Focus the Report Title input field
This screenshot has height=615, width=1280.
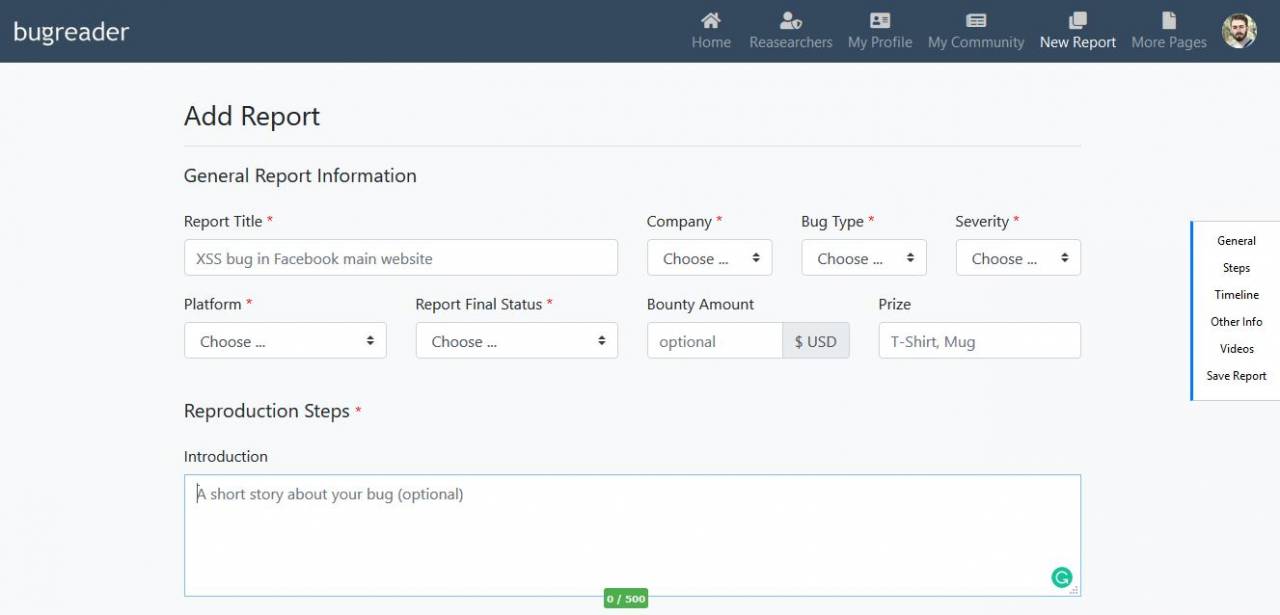pos(400,258)
